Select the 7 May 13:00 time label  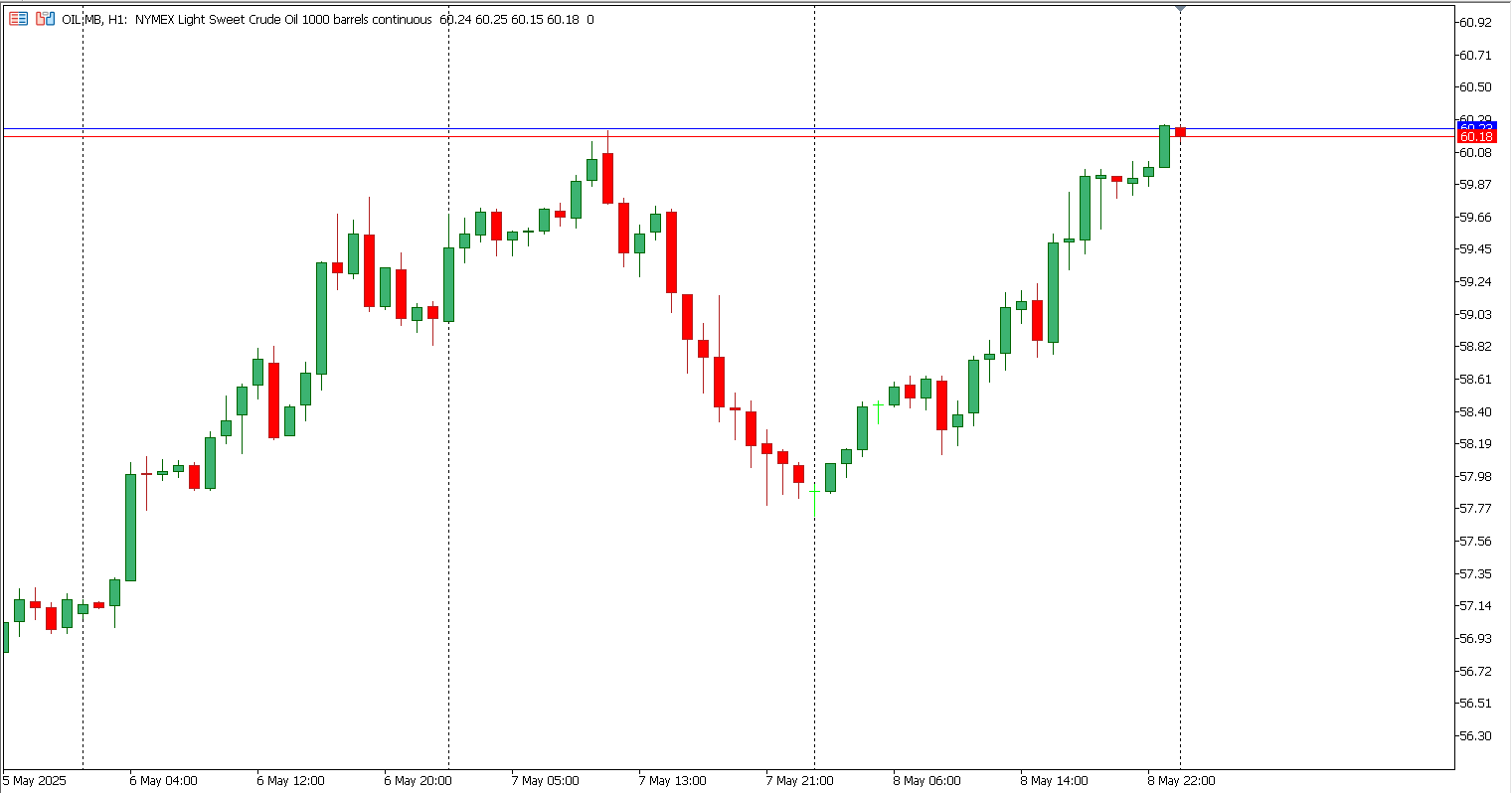tap(672, 780)
